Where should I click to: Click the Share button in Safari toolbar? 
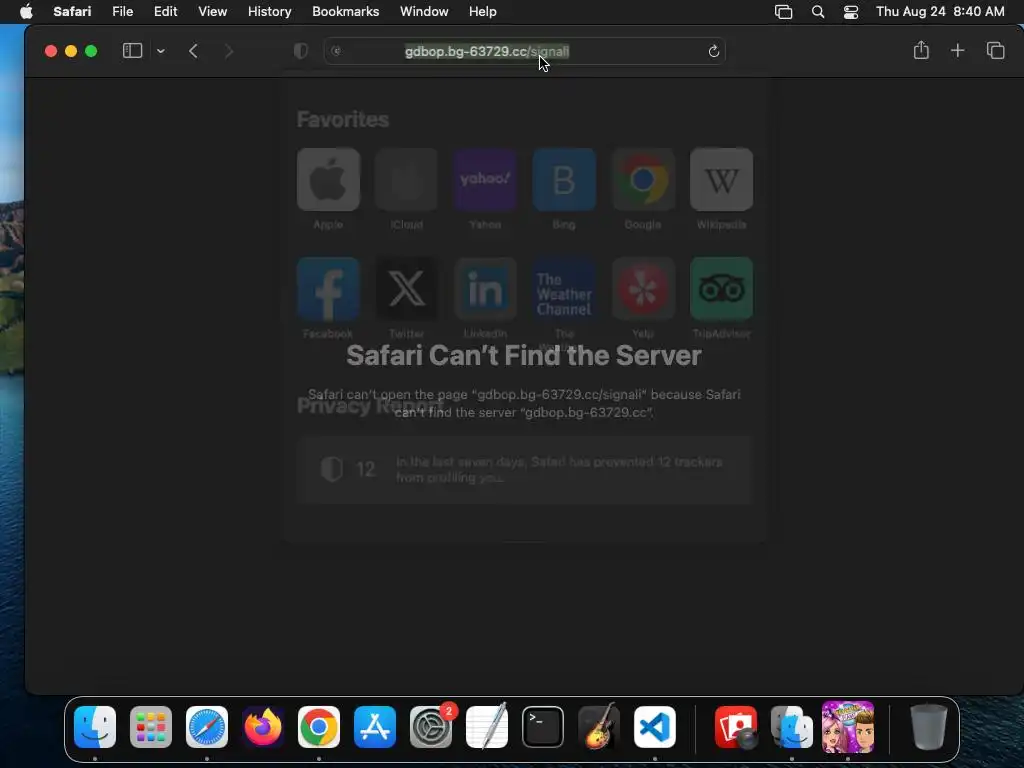pos(921,50)
